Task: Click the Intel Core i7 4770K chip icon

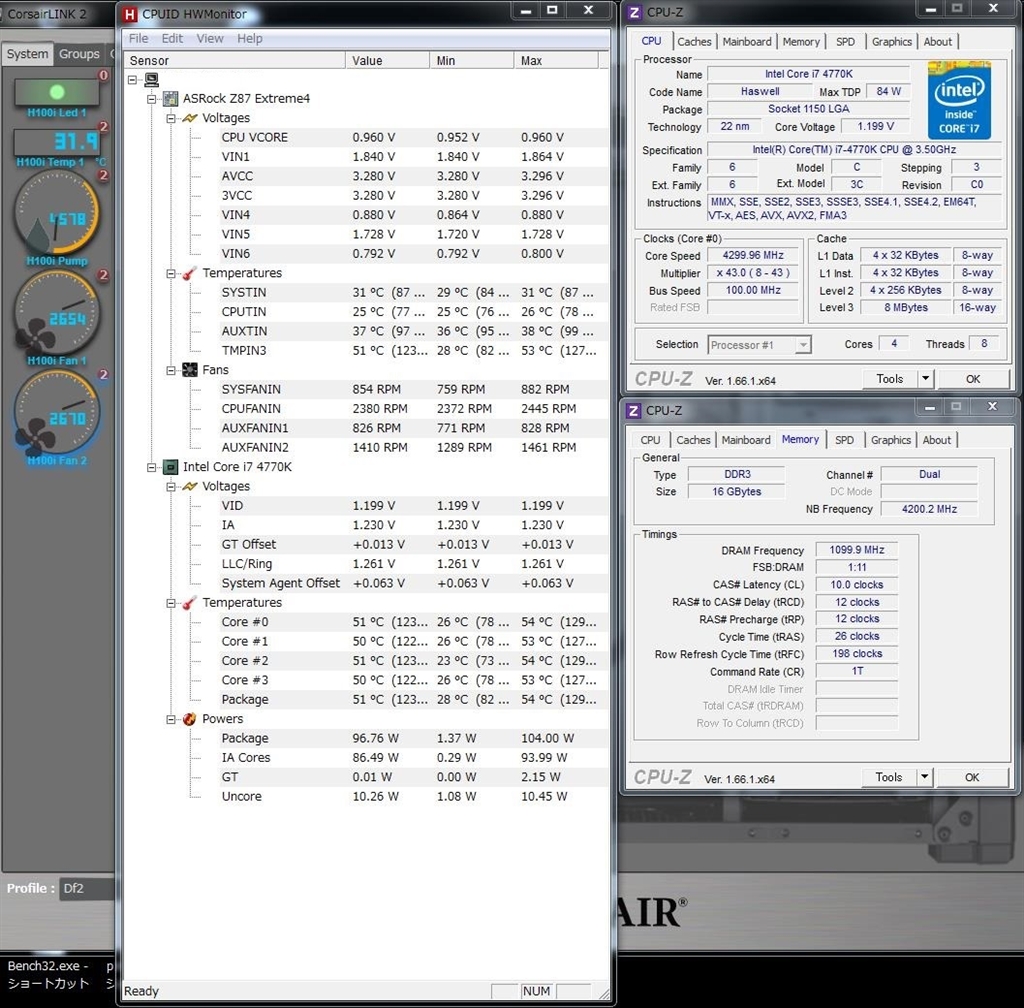Action: (x=170, y=467)
